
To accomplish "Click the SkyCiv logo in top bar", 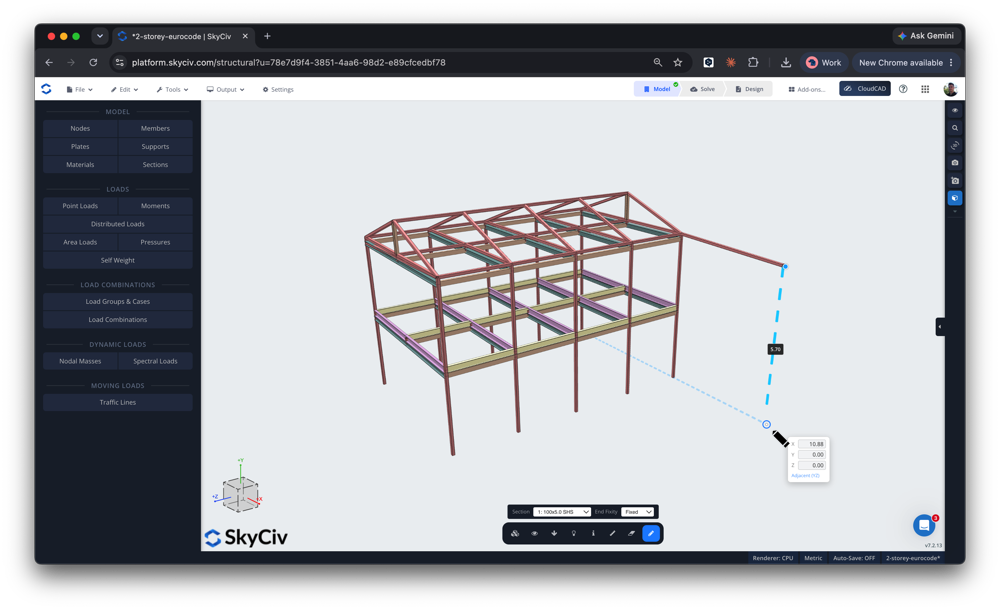I will [x=47, y=89].
